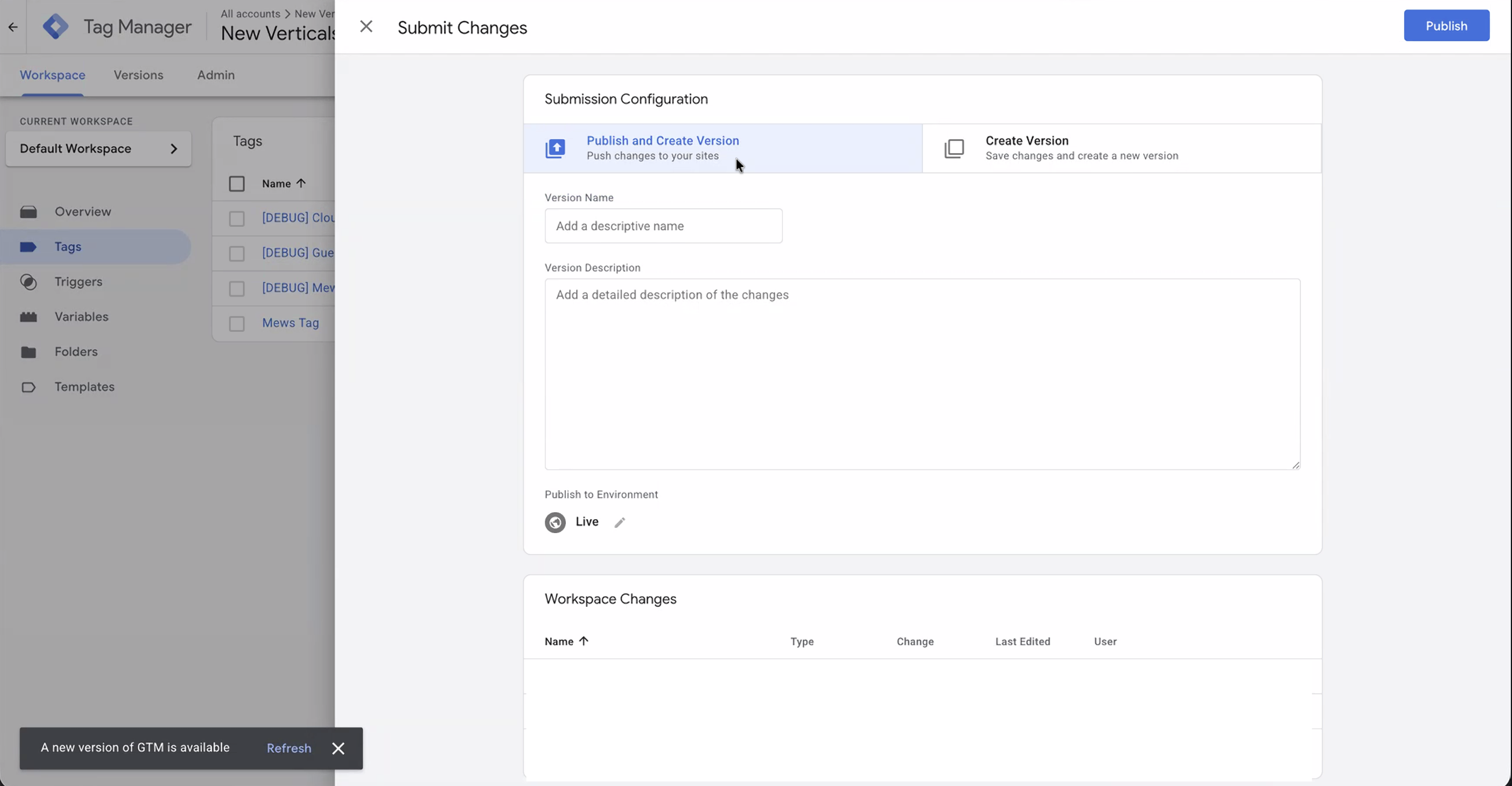This screenshot has width=1512, height=786.
Task: Switch to the Versions tab
Action: (139, 75)
